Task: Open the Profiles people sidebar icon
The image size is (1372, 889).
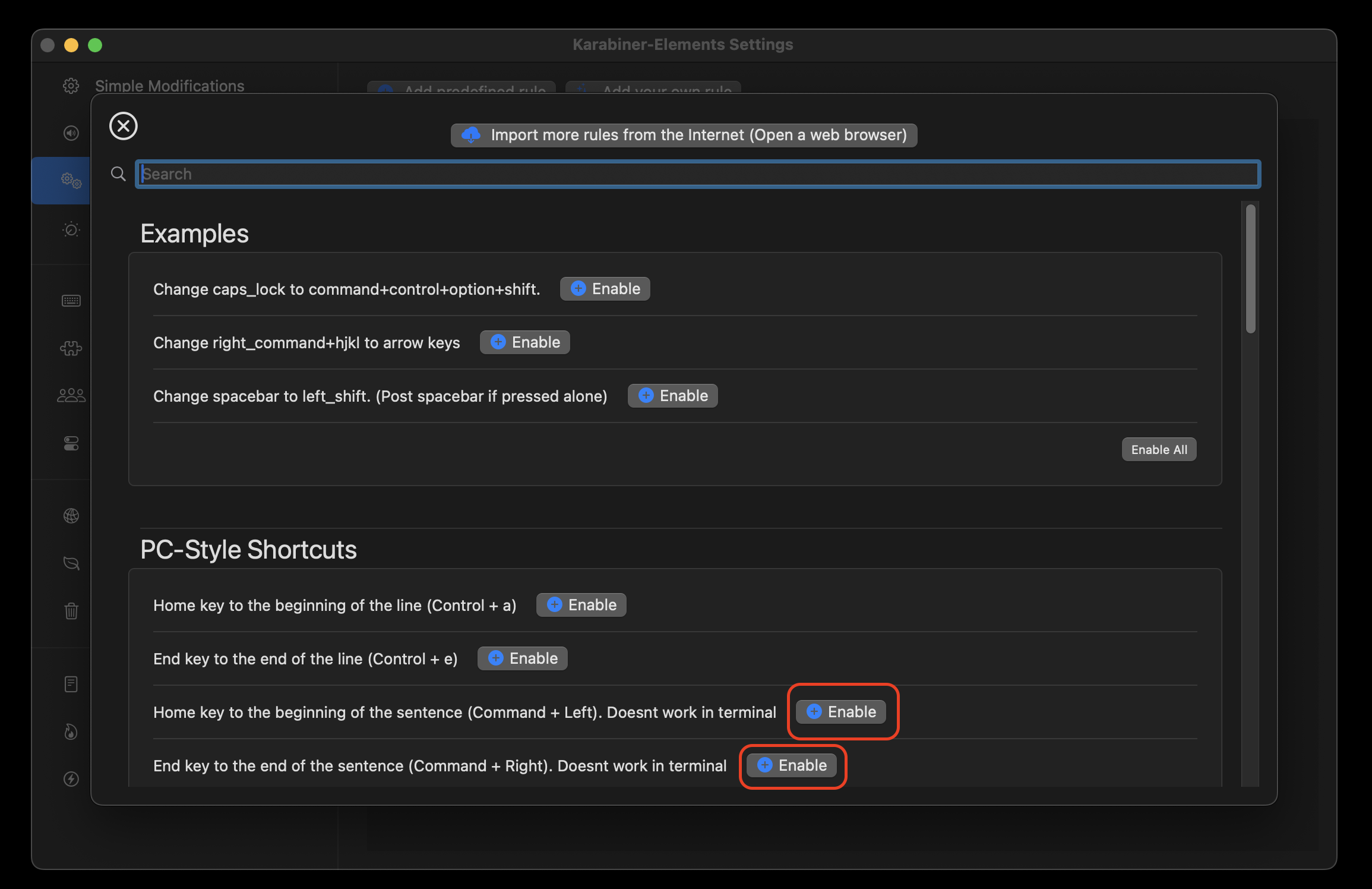Action: pyautogui.click(x=71, y=395)
